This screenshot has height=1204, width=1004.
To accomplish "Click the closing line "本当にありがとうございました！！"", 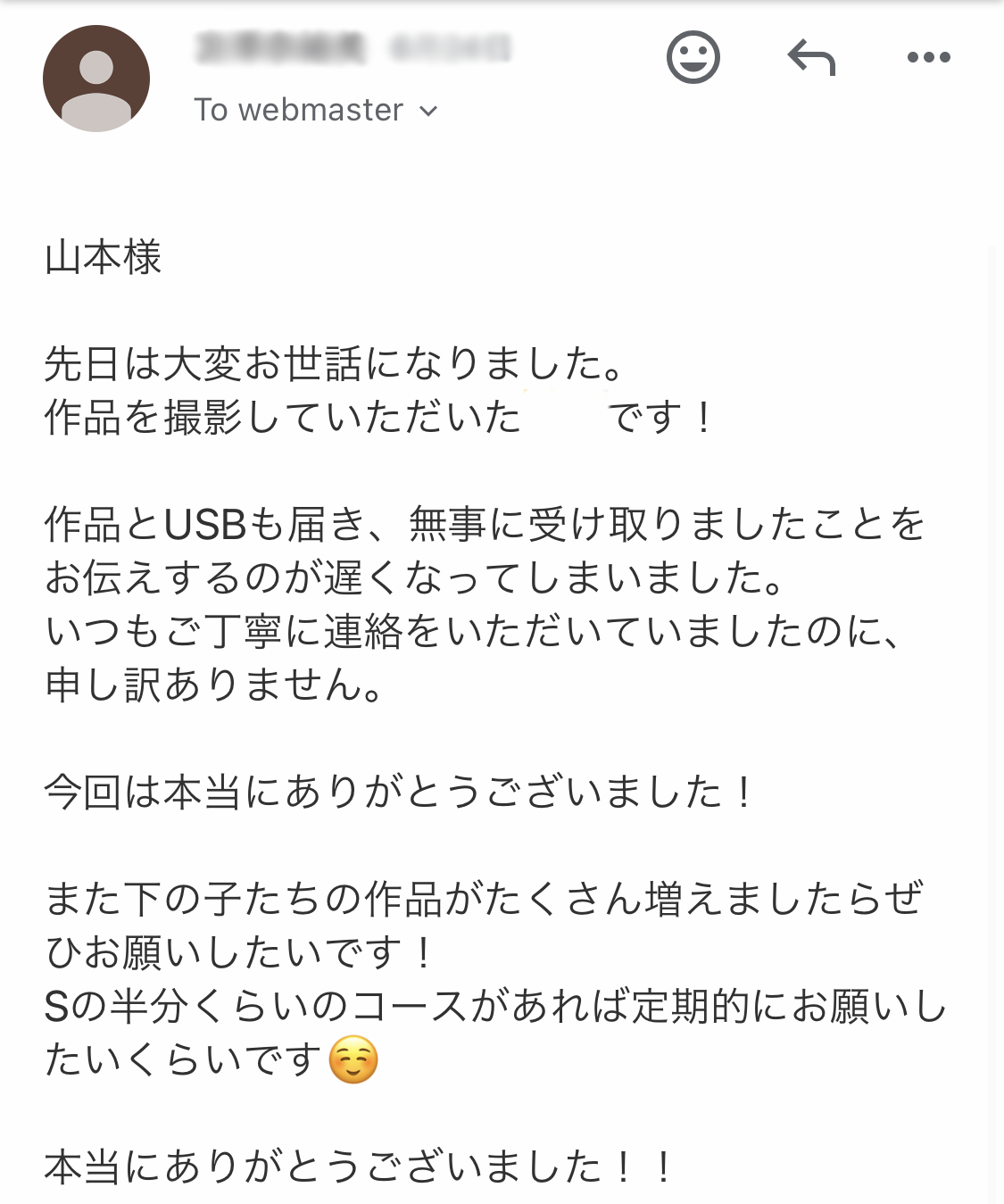I will (x=359, y=1167).
